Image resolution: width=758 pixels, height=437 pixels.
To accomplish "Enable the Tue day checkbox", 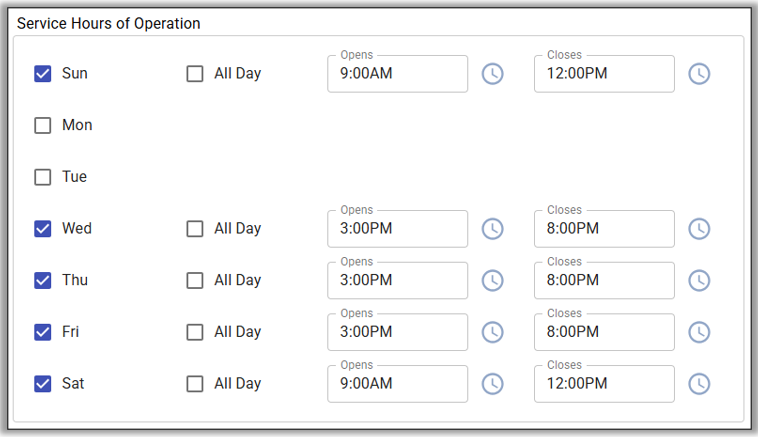I will 43,177.
